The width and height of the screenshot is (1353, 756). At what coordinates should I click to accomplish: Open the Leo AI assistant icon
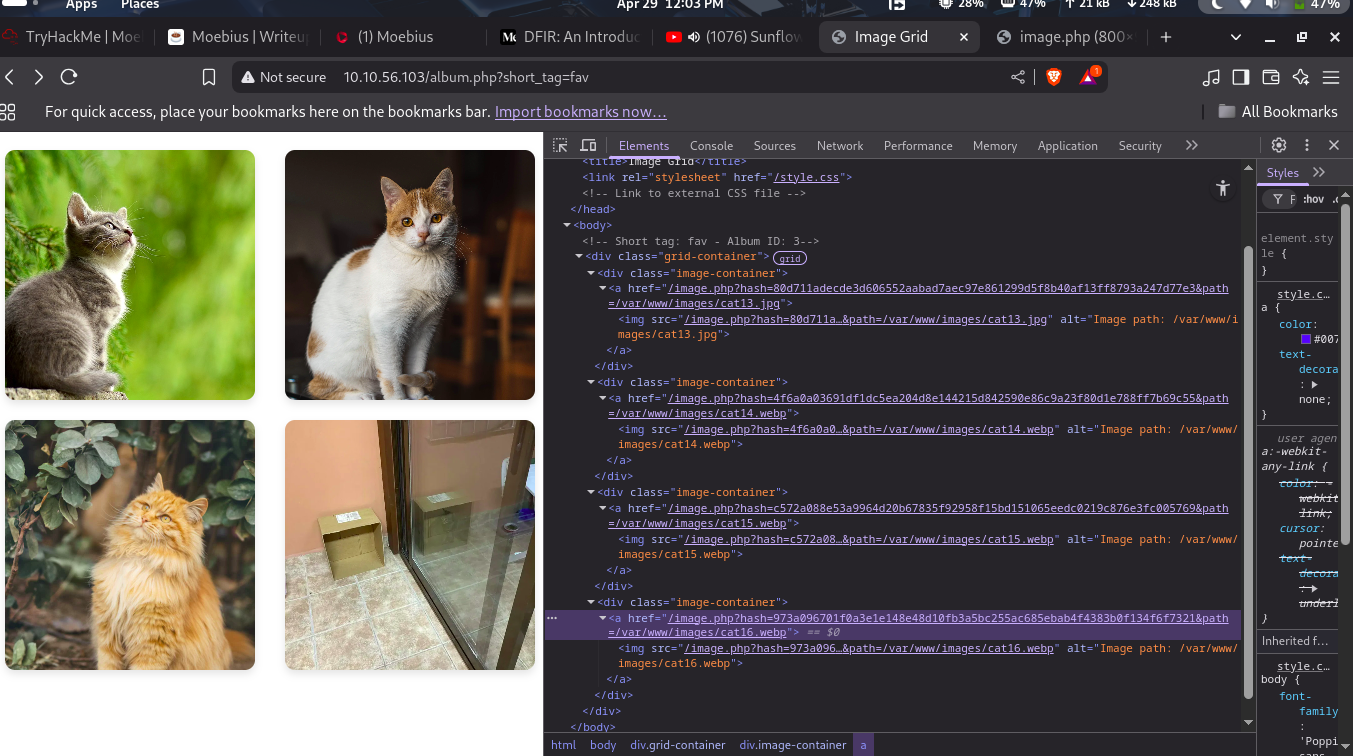coord(1301,77)
